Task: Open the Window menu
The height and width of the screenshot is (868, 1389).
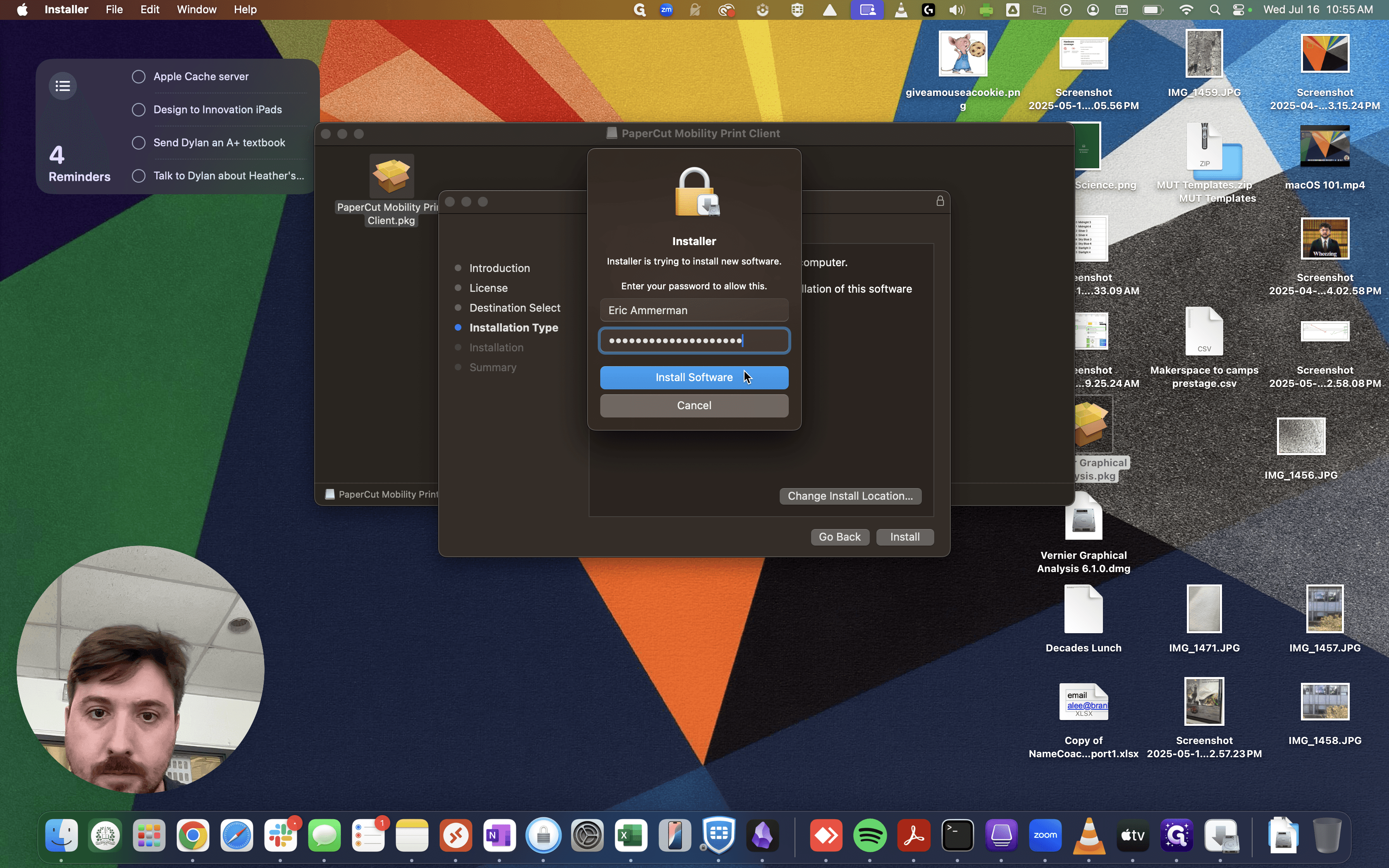Action: (196, 10)
